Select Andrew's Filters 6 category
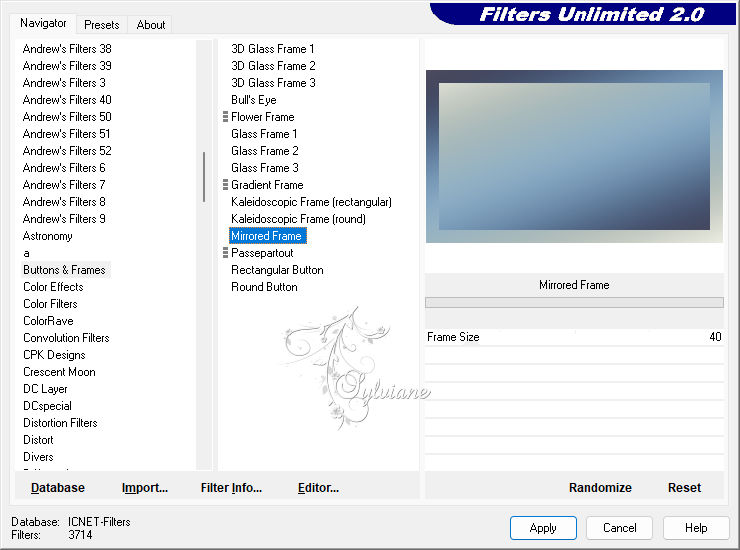 (64, 168)
